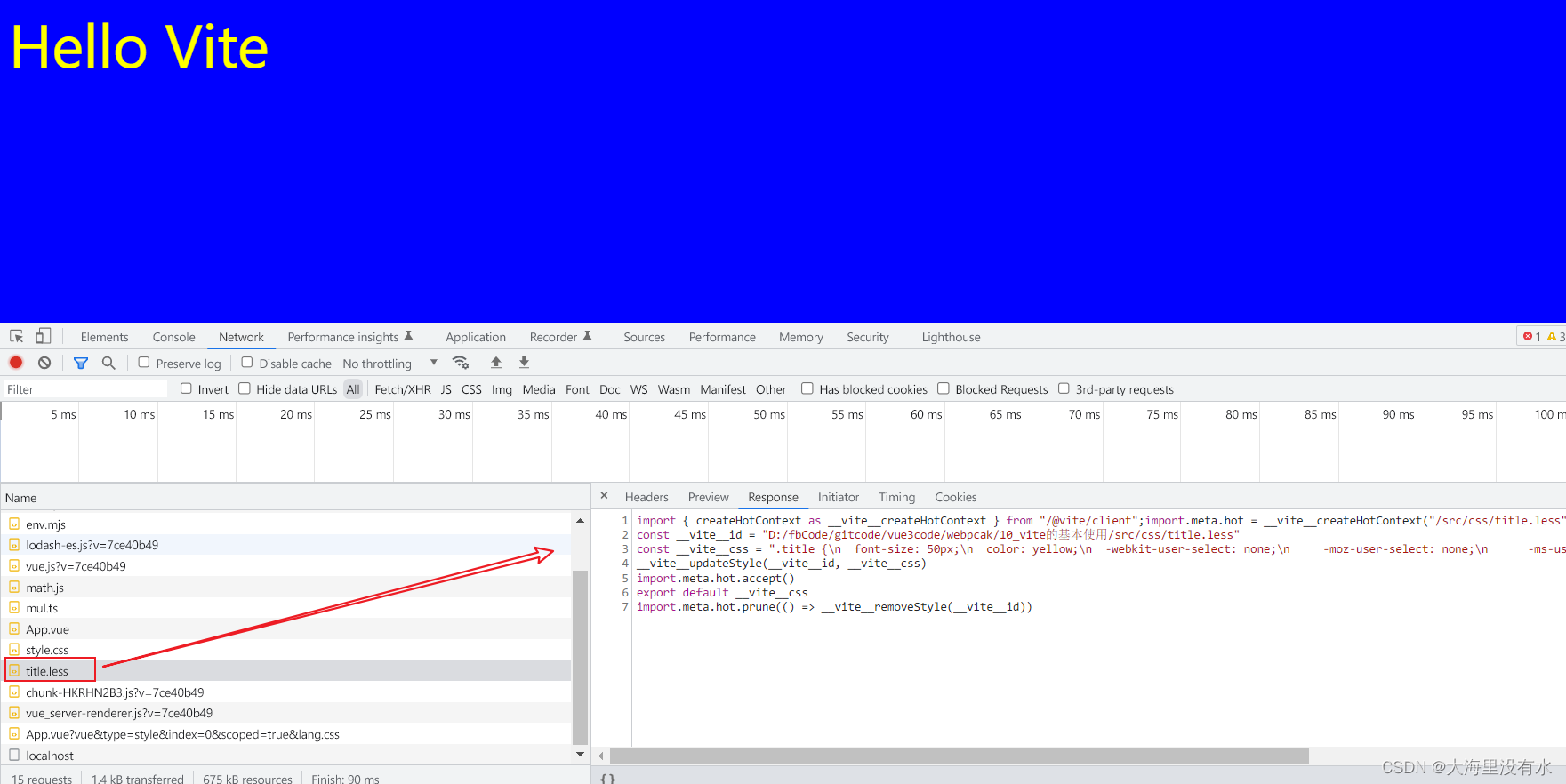Viewport: 1566px width, 784px height.
Task: Toggle Invert filter checkbox
Action: click(186, 388)
